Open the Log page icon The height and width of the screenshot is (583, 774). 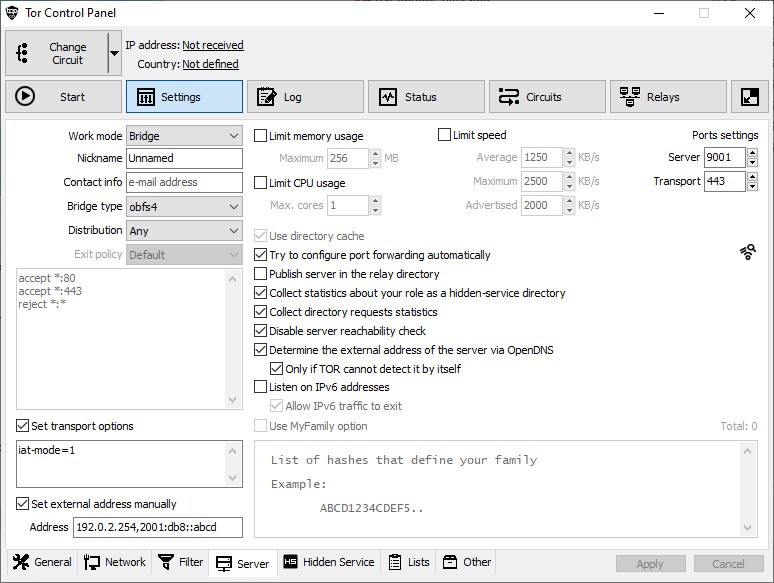tap(267, 97)
